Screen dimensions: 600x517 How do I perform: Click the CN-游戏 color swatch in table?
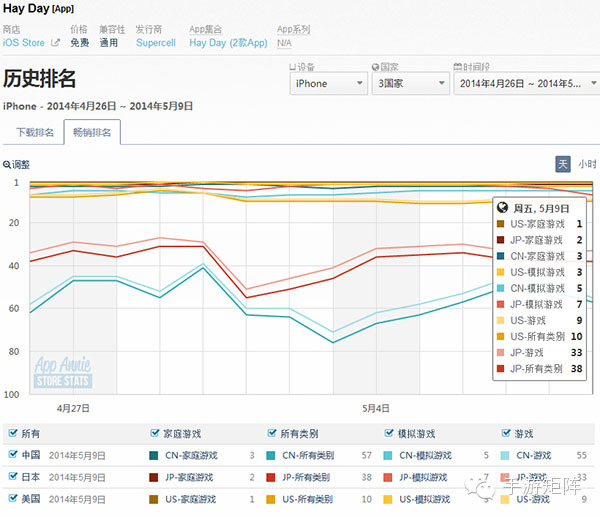click(505, 455)
